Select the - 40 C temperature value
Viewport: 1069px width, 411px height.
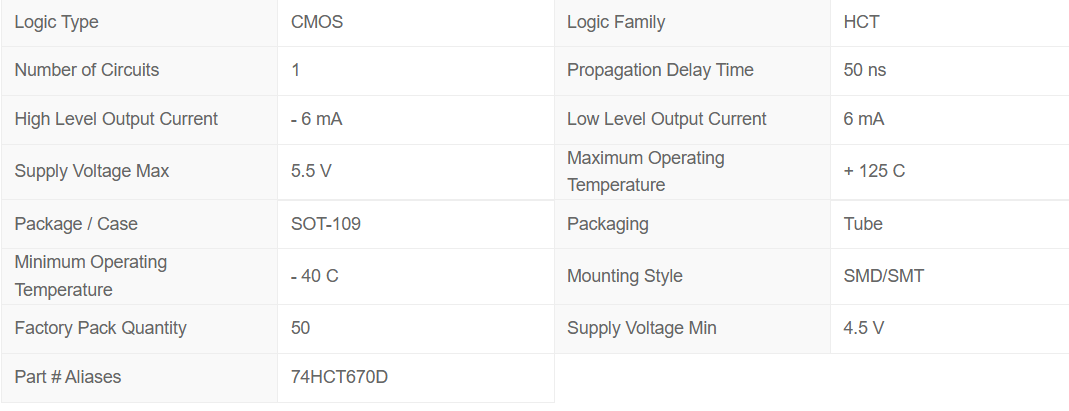click(x=314, y=276)
